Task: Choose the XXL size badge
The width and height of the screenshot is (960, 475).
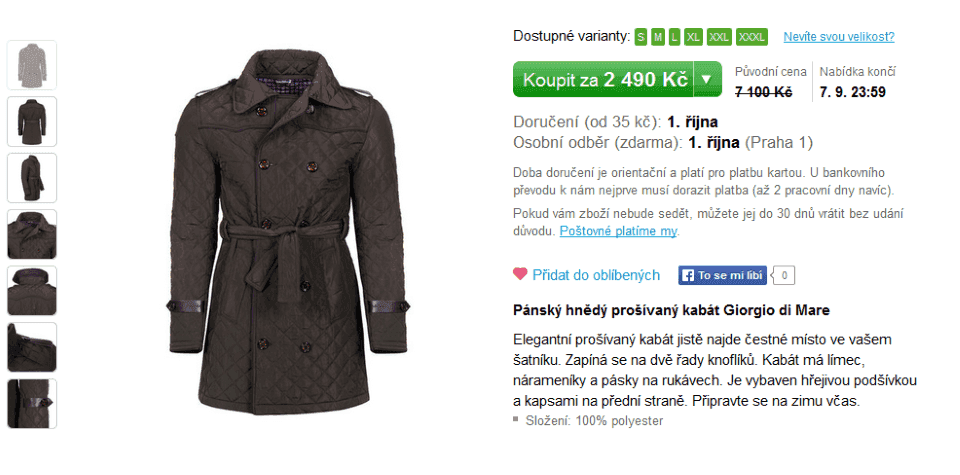Action: coord(719,37)
